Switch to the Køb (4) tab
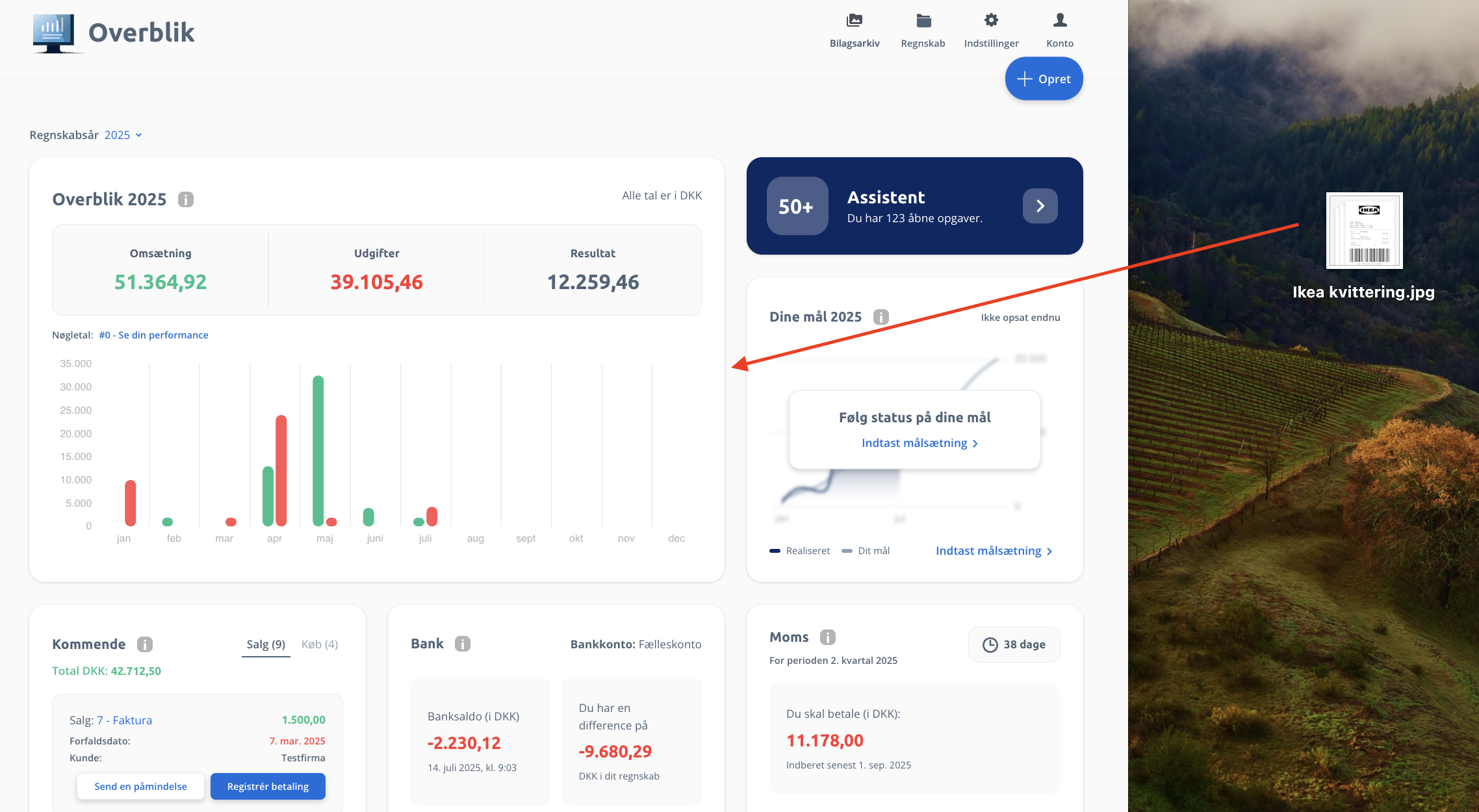Screen dimensions: 1479x812 (x=320, y=644)
